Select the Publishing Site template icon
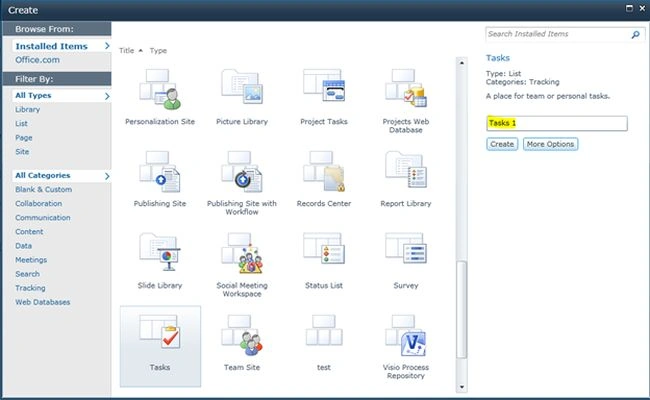The image size is (650, 400). [x=160, y=171]
